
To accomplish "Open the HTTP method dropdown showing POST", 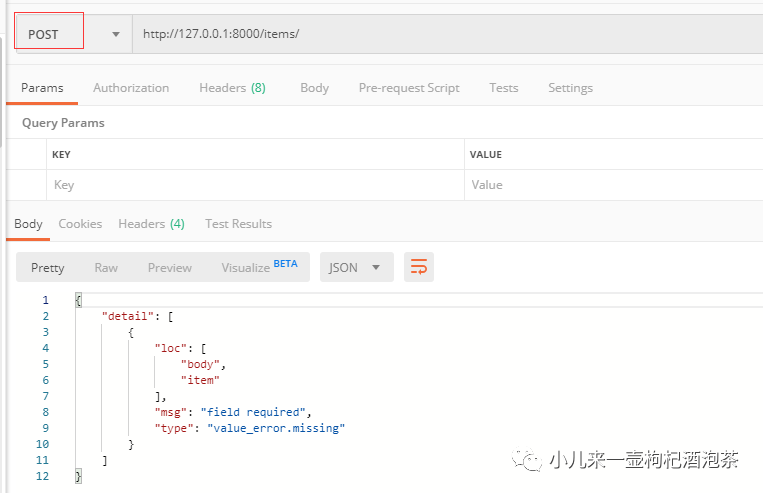I will [x=72, y=34].
